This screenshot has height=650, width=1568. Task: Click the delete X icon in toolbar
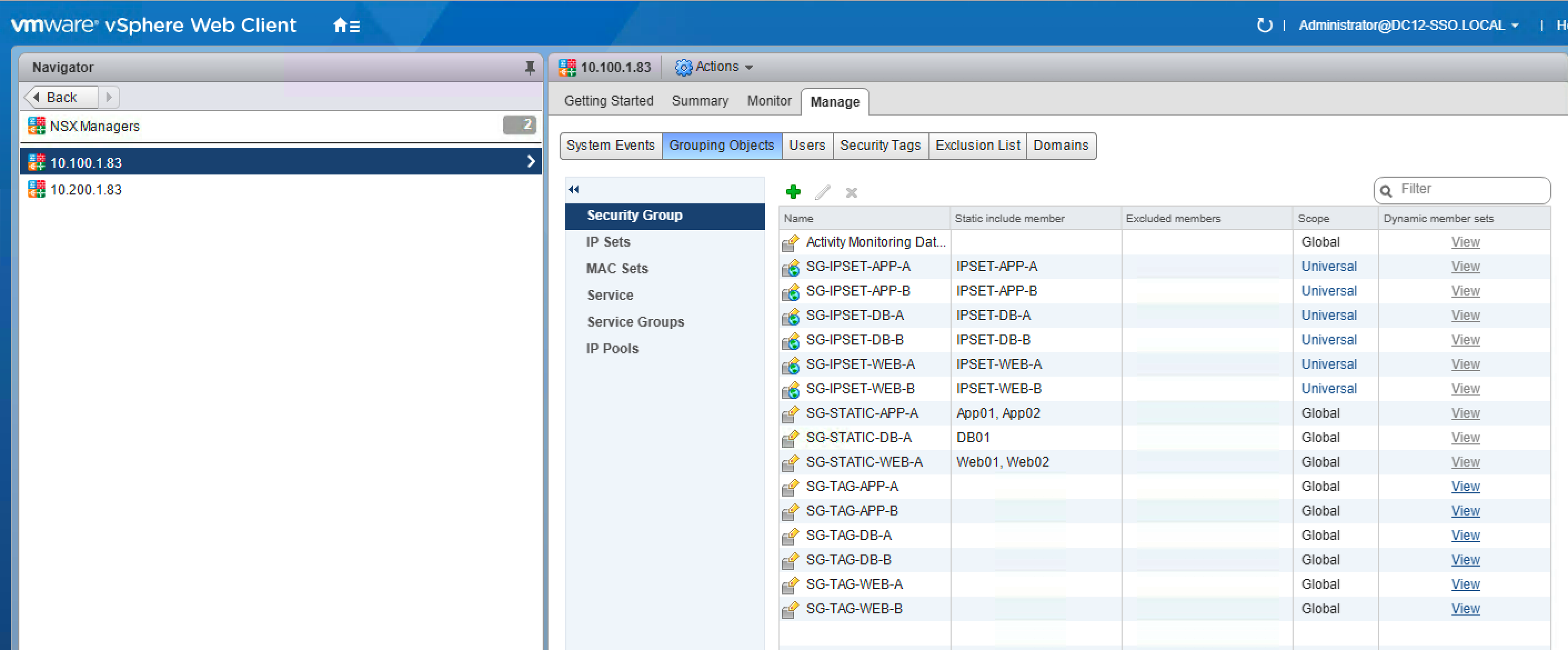tap(851, 193)
